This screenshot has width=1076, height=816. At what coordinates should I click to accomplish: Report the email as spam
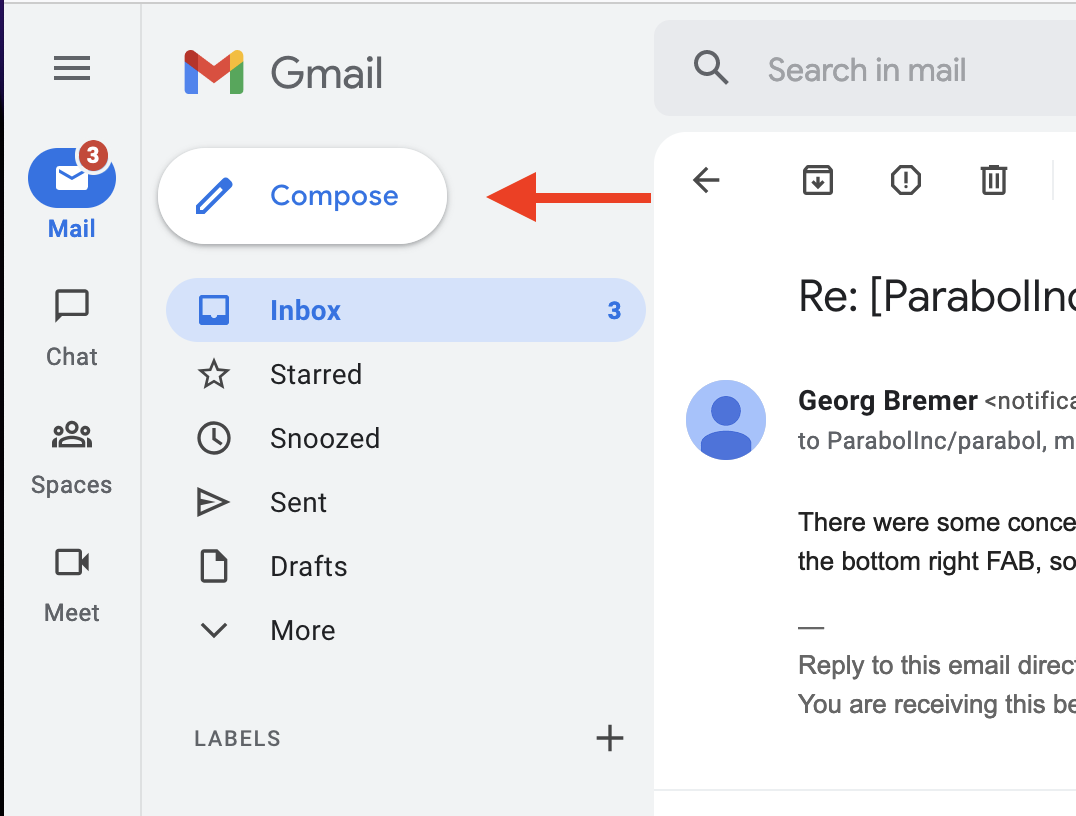905,180
